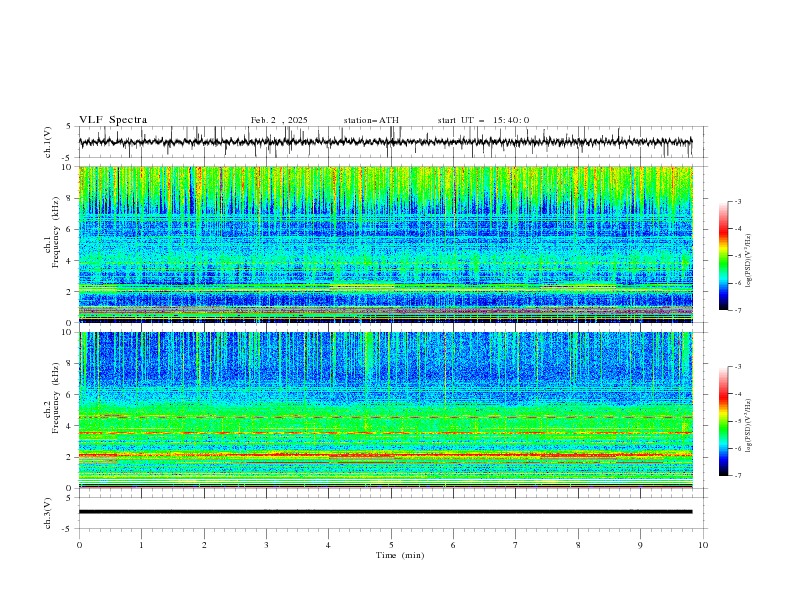Click the '-3' label on upper colorbar
The height and width of the screenshot is (612, 792).
738,201
